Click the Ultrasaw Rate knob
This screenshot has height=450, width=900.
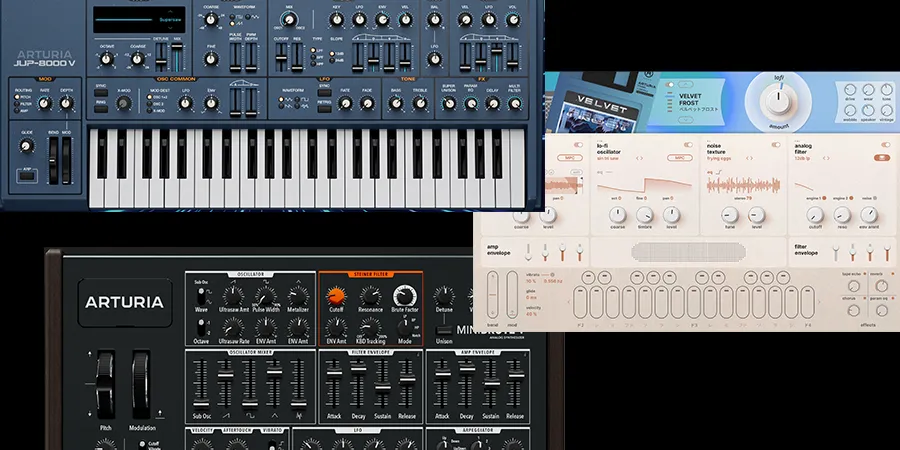[232, 328]
